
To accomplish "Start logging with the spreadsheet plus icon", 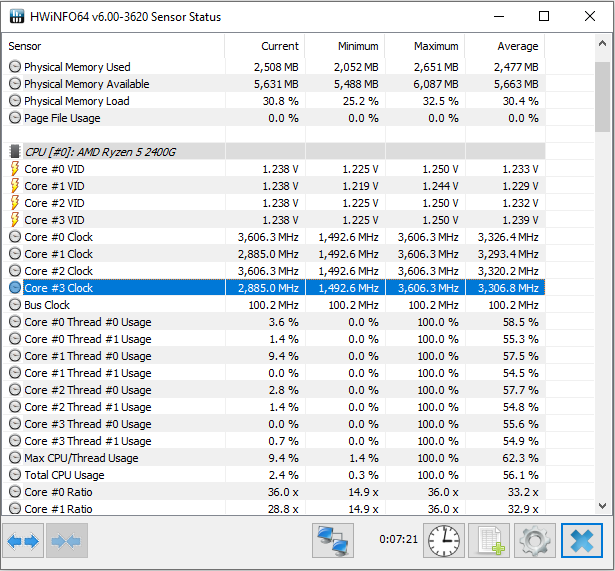I will 489,541.
